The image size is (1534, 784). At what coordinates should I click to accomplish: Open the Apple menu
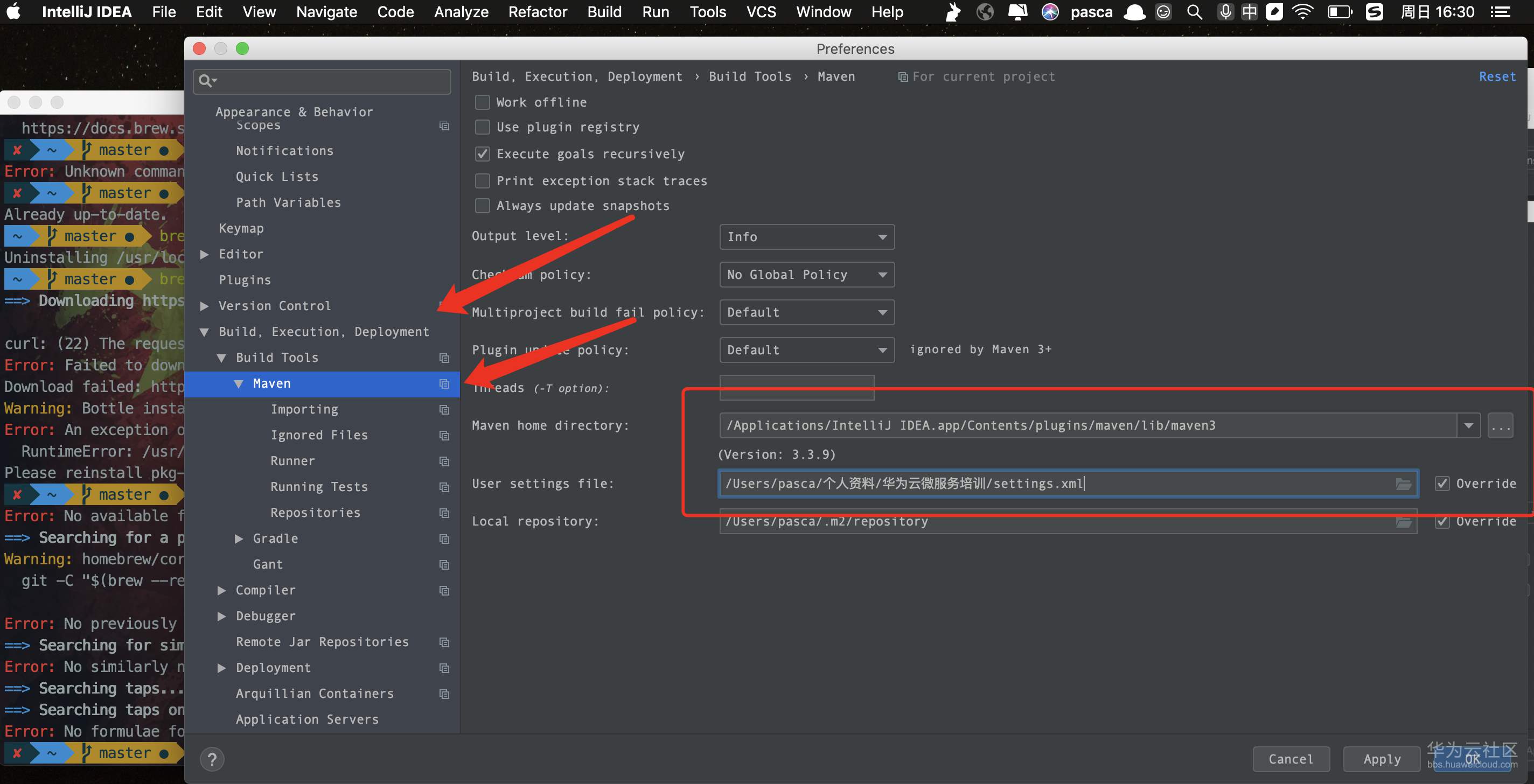(13, 12)
